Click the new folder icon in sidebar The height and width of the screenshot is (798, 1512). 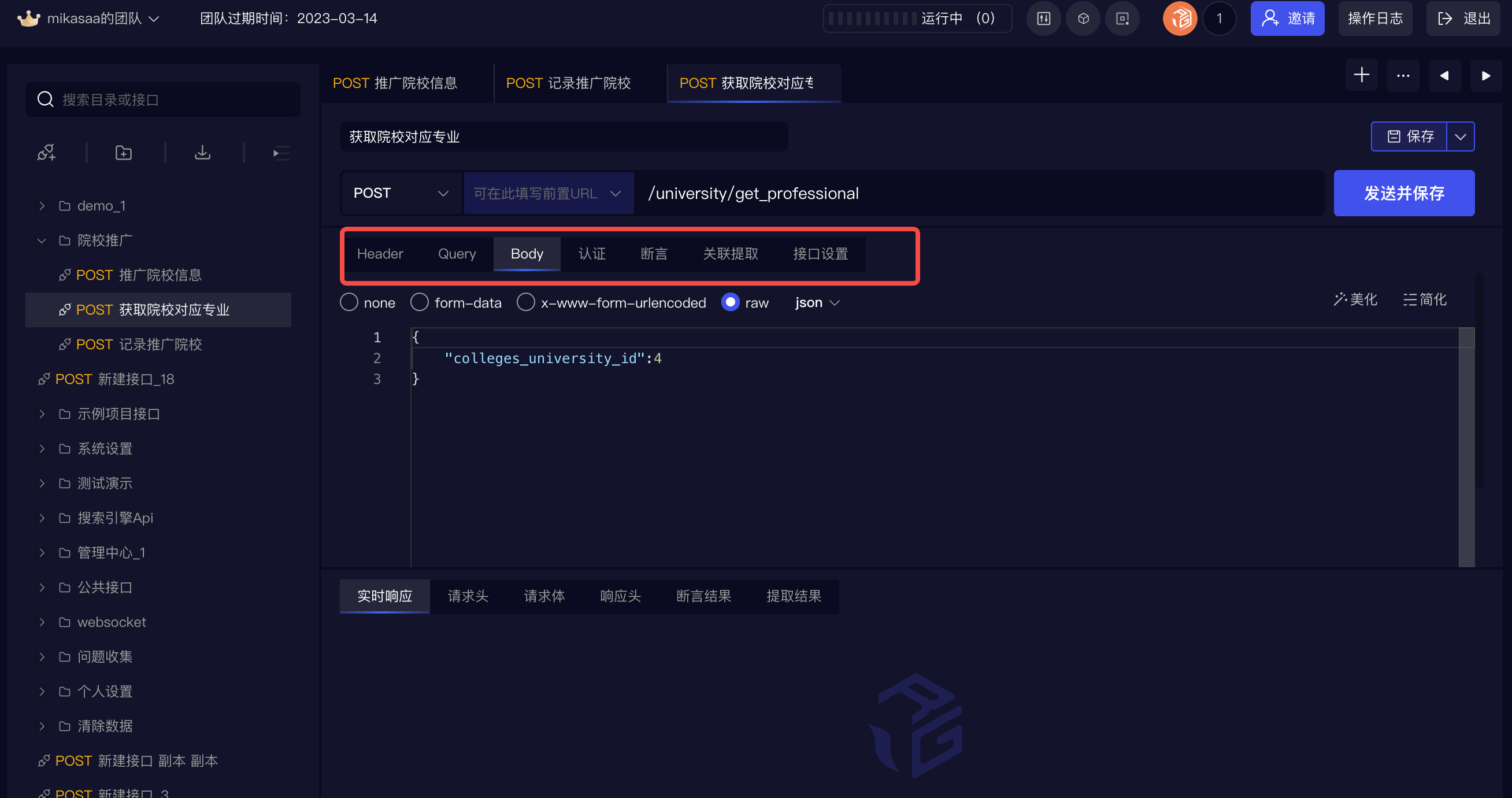123,153
